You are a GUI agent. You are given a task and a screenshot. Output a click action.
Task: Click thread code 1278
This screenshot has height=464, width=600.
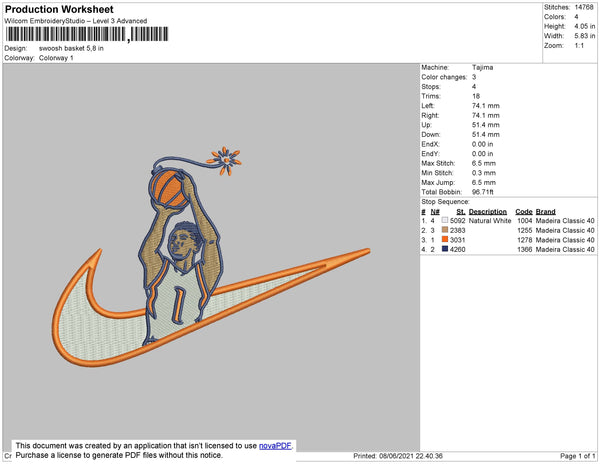pos(525,240)
